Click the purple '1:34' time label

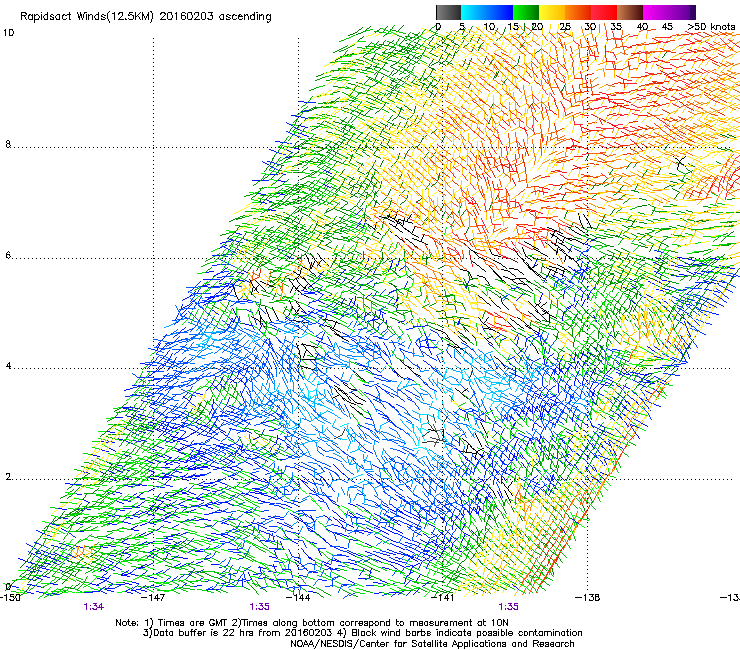click(x=93, y=607)
